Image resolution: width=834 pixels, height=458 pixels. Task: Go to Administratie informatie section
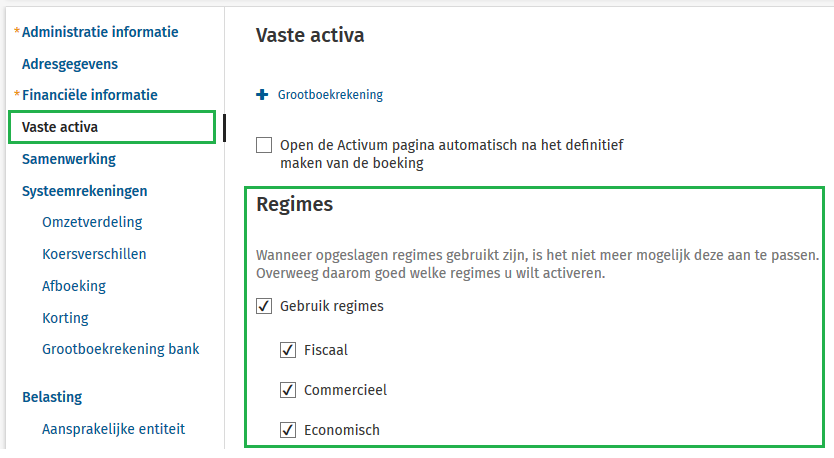tap(100, 32)
